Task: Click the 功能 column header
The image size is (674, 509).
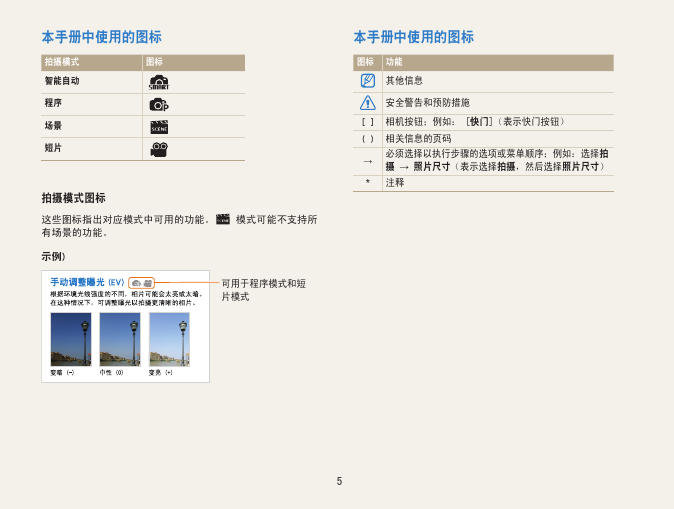Action: [394, 62]
